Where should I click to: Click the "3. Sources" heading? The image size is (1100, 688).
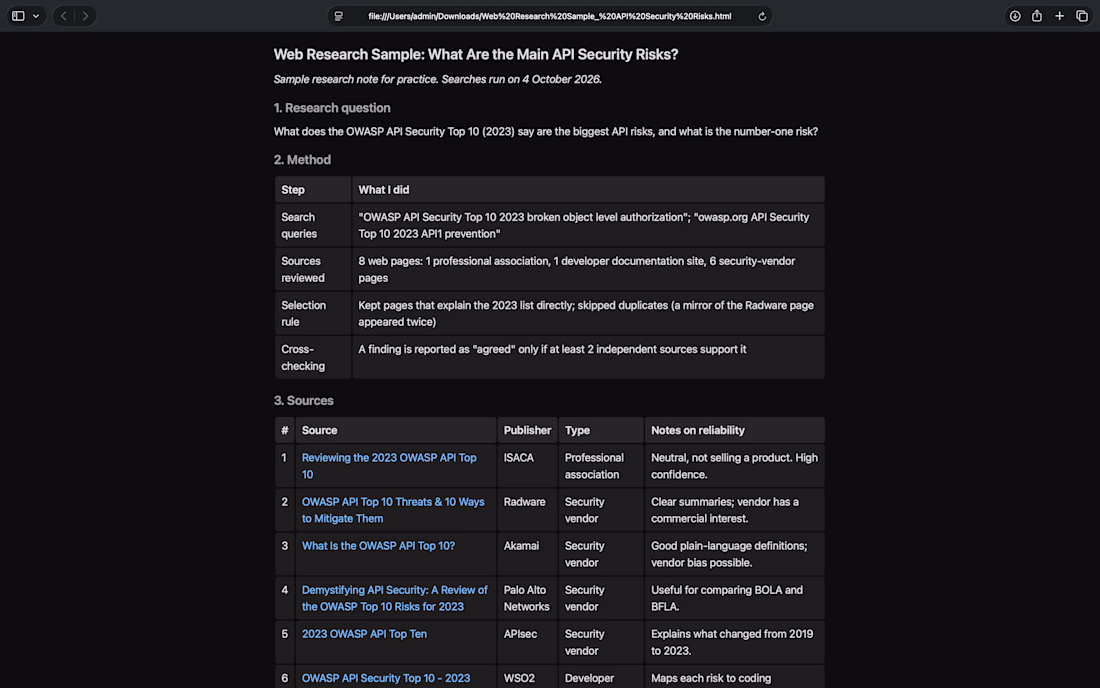(x=304, y=400)
